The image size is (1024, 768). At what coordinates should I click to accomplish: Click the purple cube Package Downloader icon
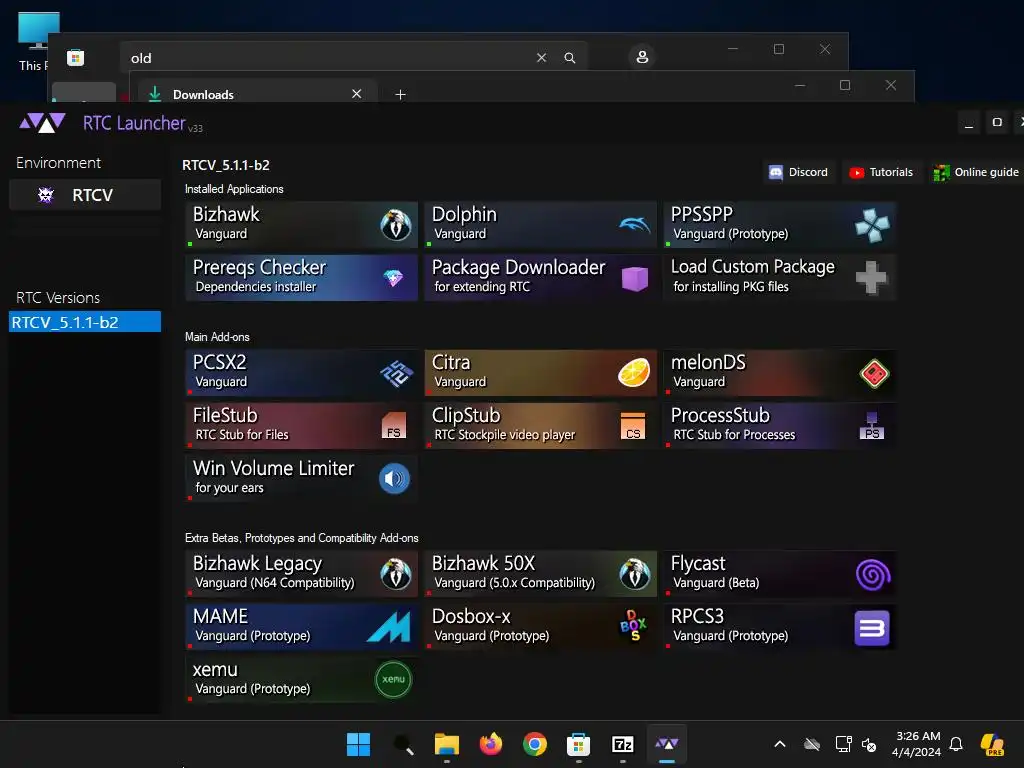click(634, 279)
